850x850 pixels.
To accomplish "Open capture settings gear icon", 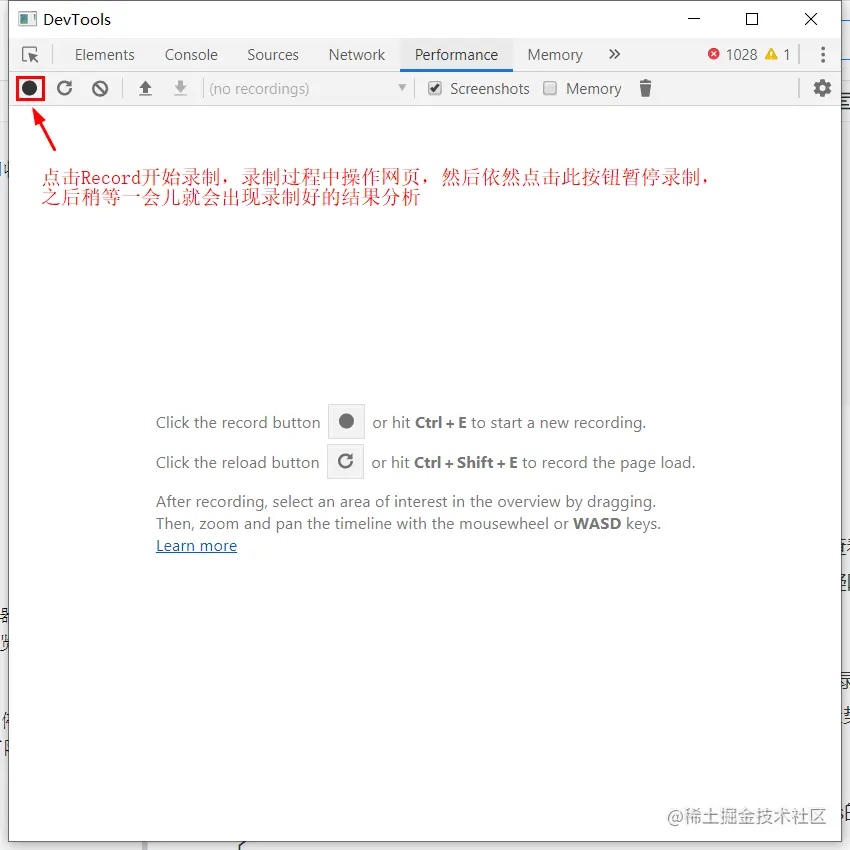I will click(x=822, y=88).
